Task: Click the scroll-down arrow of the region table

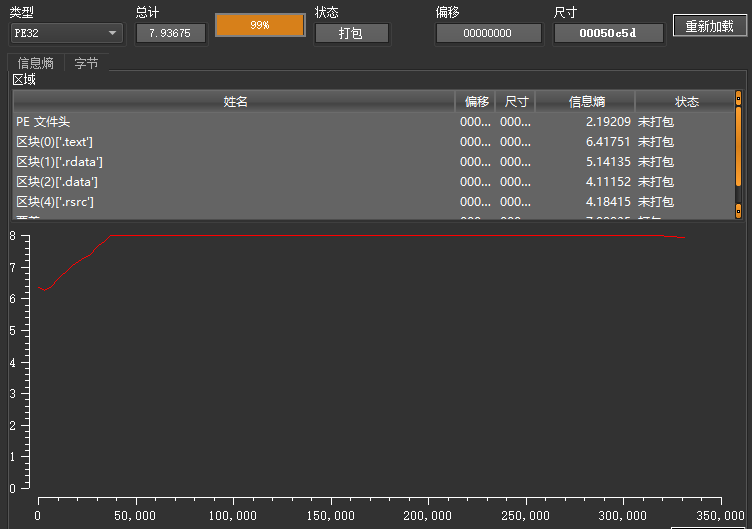Action: 739,211
